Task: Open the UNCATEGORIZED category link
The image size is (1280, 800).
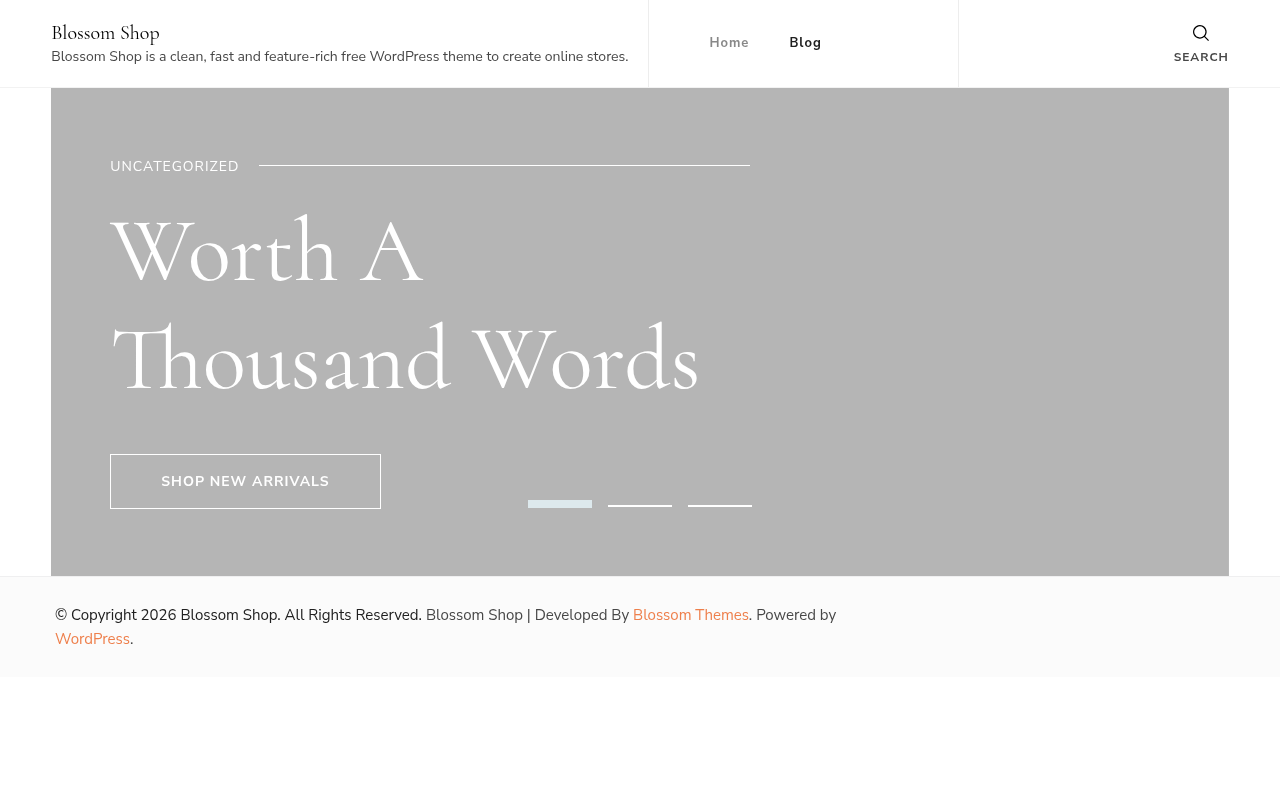Action: click(174, 166)
